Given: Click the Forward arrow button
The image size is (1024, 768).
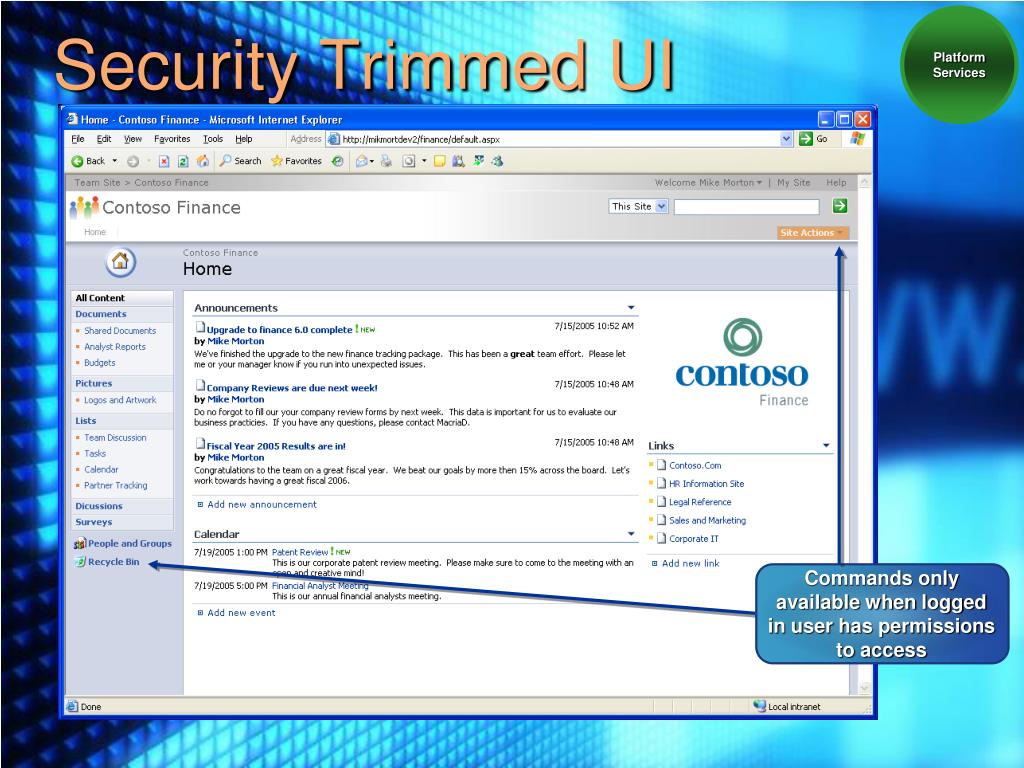Looking at the screenshot, I should [133, 161].
